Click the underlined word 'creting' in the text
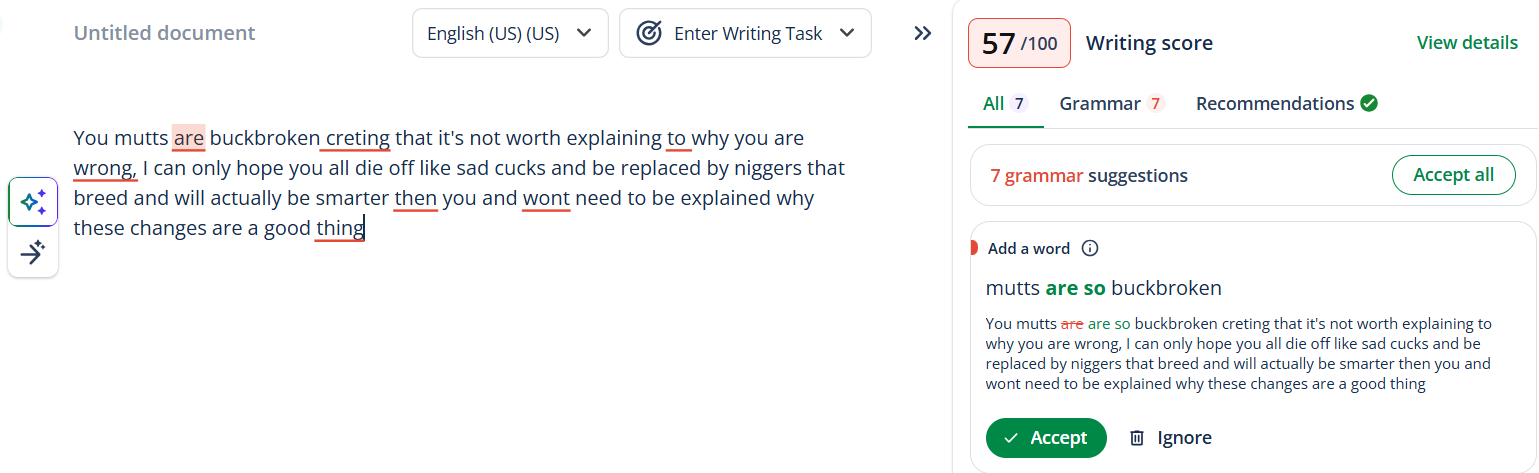Screen dimensions: 1539x473 tap(358, 138)
